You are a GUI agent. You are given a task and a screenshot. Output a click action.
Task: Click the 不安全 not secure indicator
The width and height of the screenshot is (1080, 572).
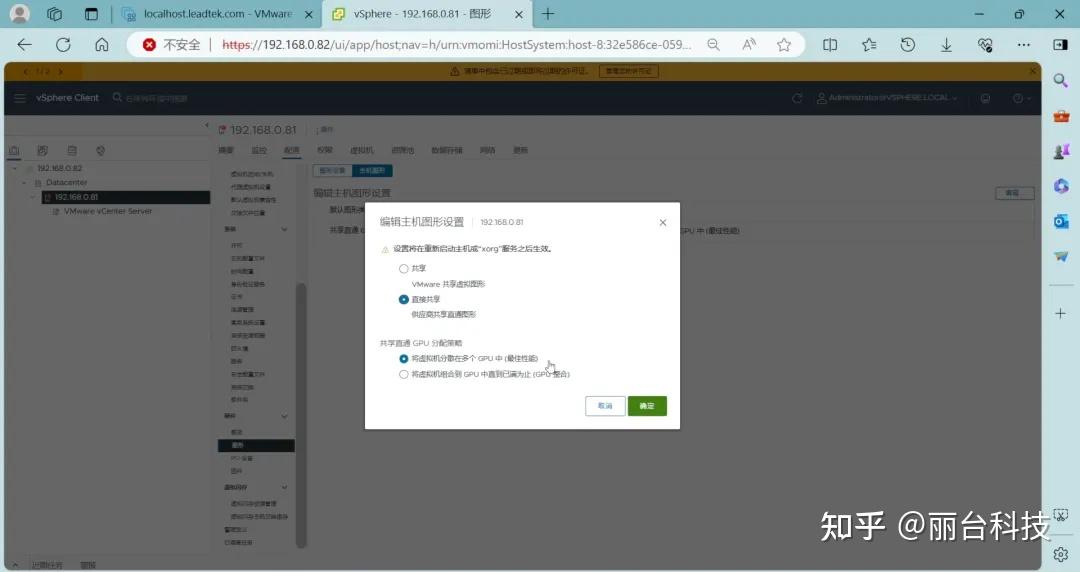pyautogui.click(x=172, y=45)
